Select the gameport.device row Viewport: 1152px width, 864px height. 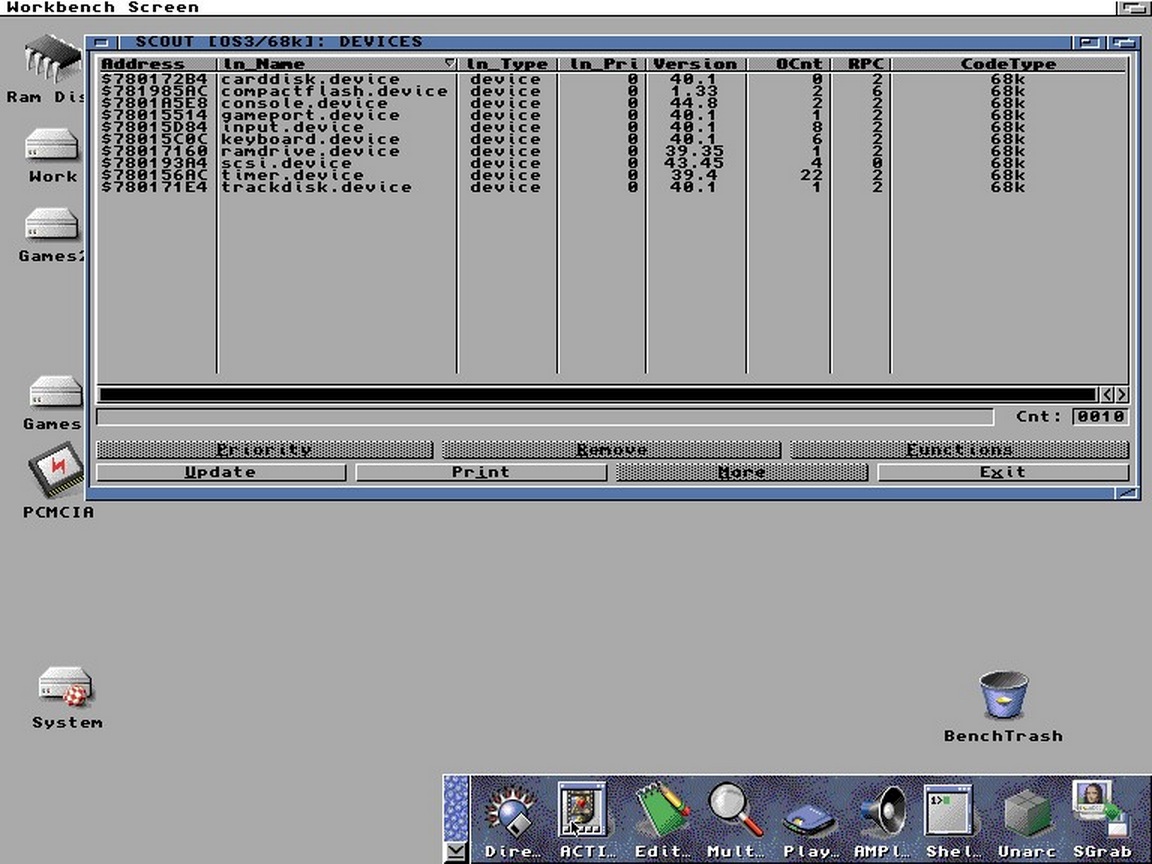pyautogui.click(x=611, y=115)
